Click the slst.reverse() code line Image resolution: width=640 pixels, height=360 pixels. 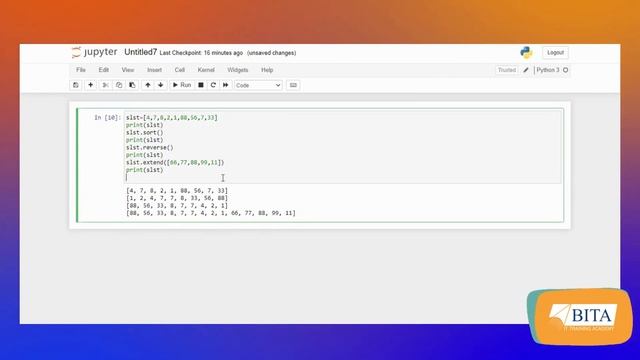point(149,148)
